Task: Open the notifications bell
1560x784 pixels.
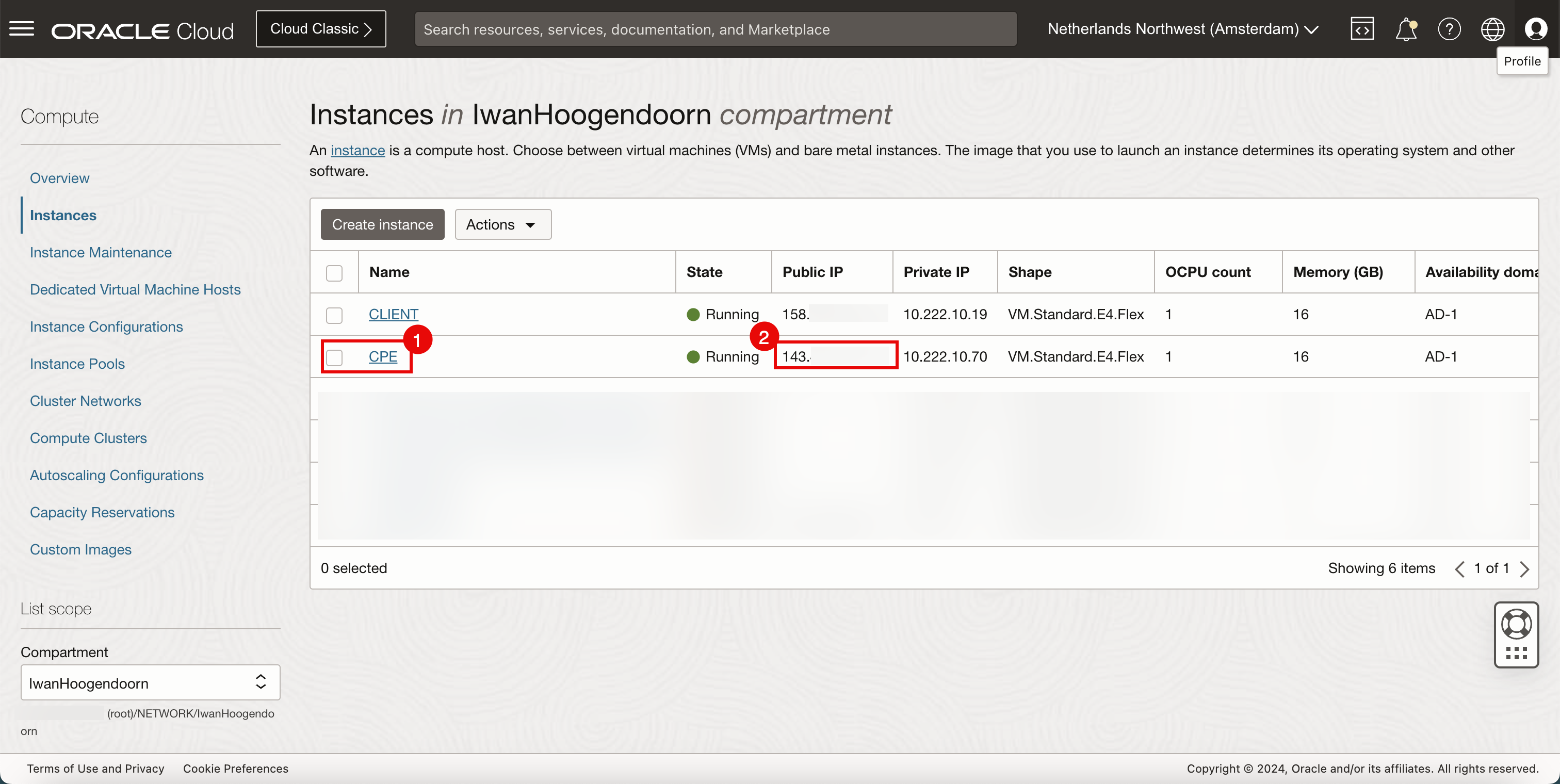Action: 1406,29
